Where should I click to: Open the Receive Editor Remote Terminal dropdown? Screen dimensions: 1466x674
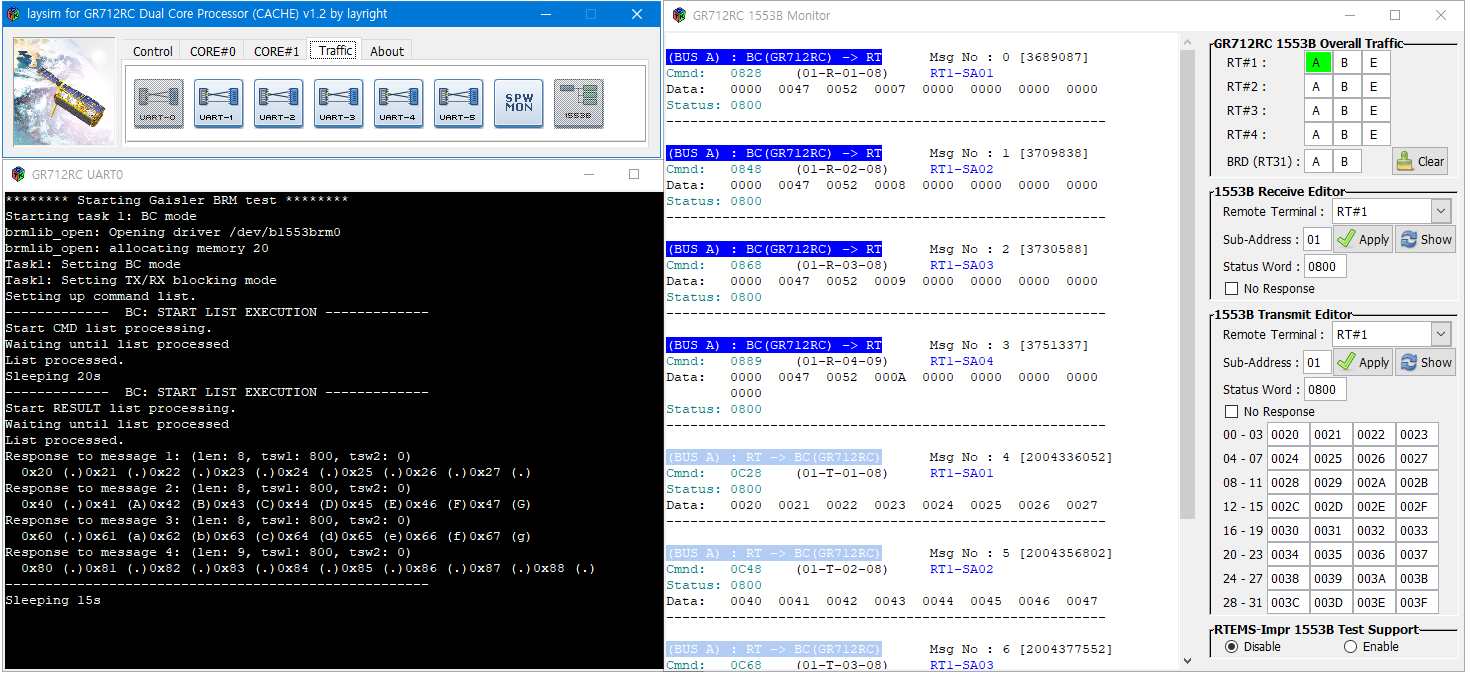pos(1440,210)
